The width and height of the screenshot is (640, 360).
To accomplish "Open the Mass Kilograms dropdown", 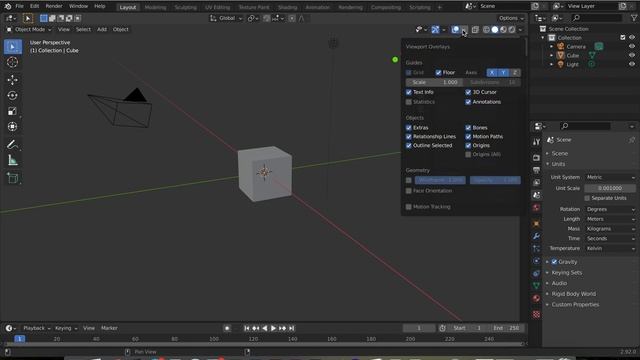I will 611,229.
